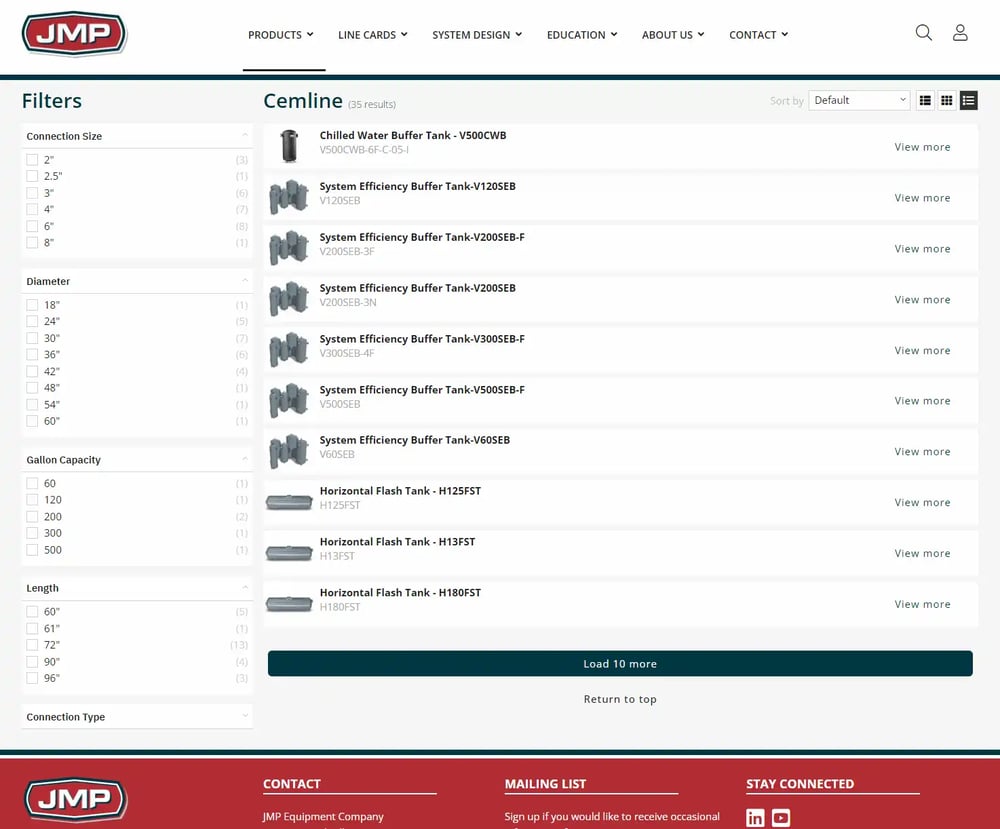Check the 42" diameter filter
The image size is (1000, 829).
(x=32, y=371)
